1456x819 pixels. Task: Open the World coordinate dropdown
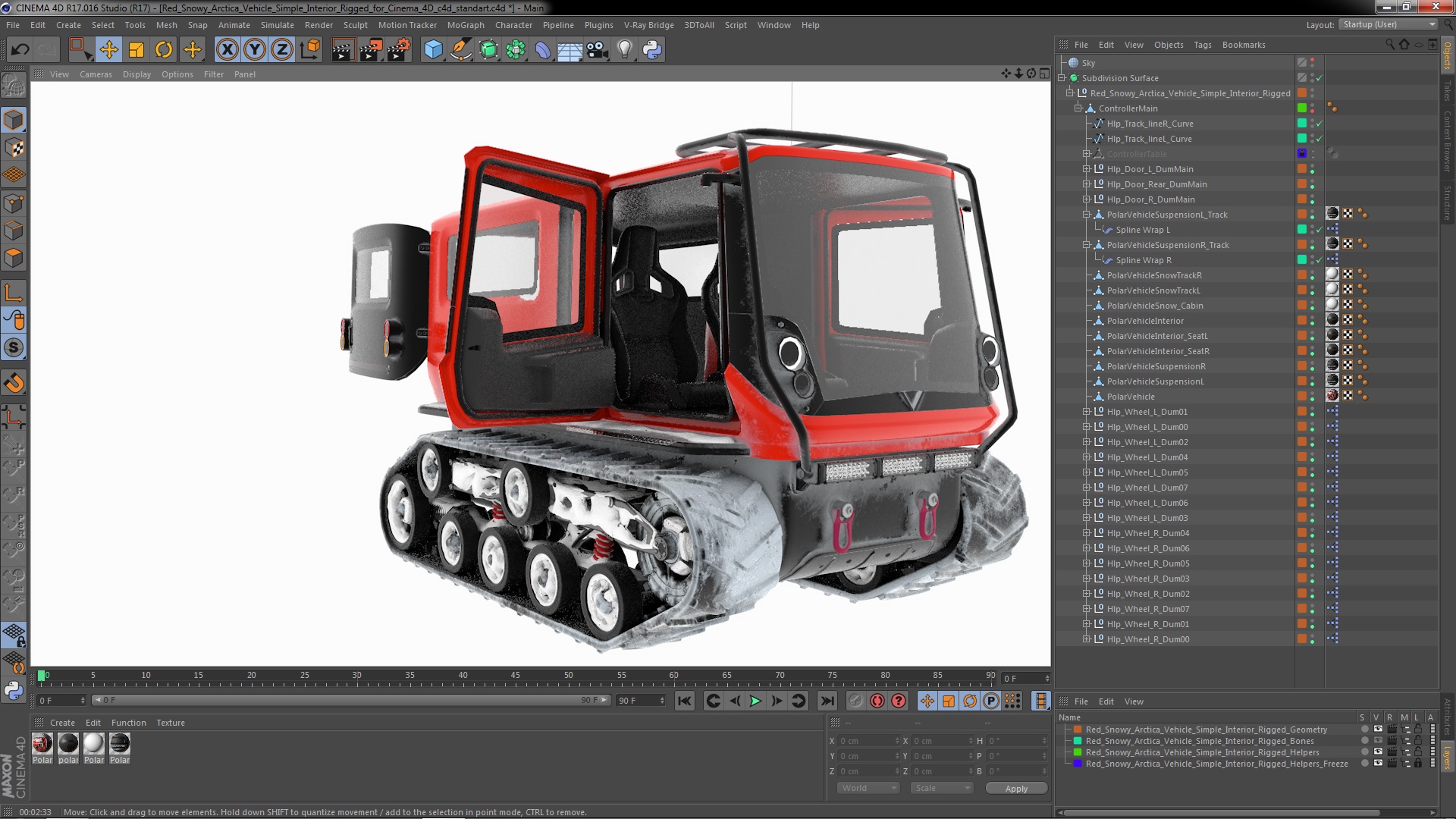pos(868,788)
